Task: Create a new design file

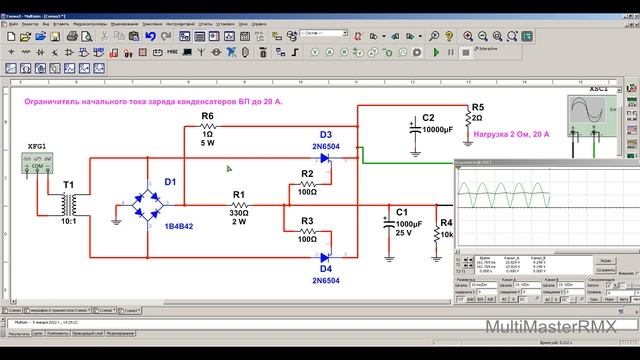Action: coord(11,36)
